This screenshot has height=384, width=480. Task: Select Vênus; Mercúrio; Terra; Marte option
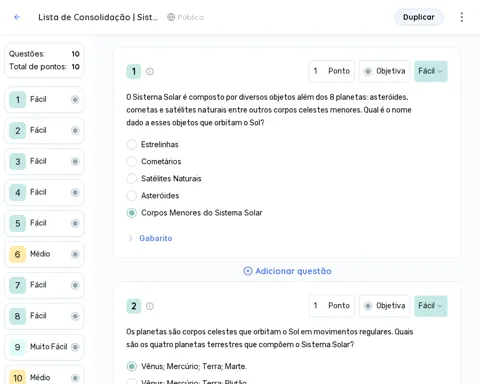(132, 366)
